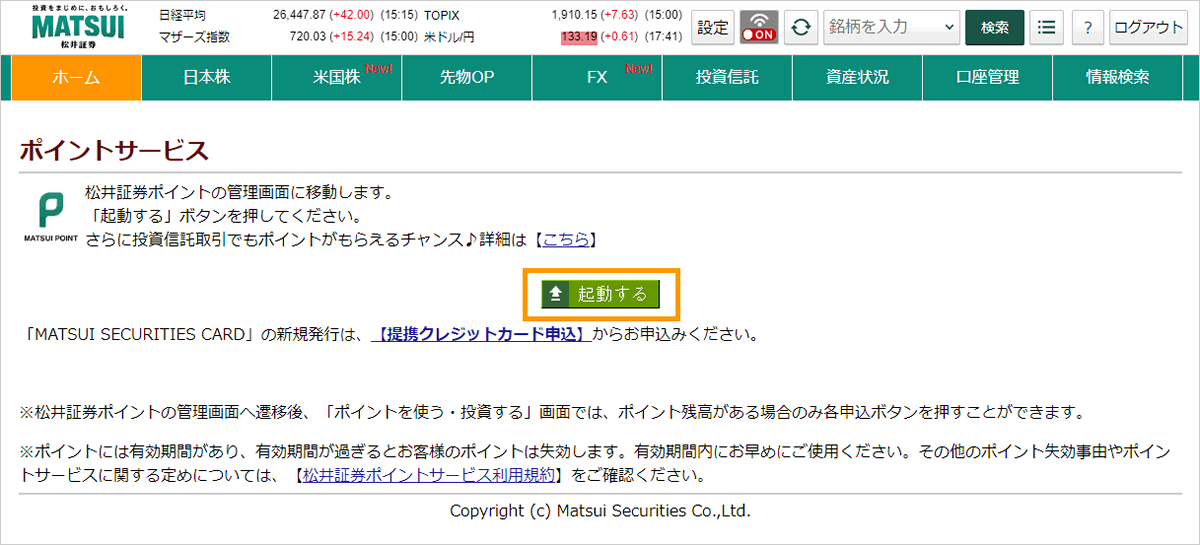Open the こちら details link

[x=566, y=240]
